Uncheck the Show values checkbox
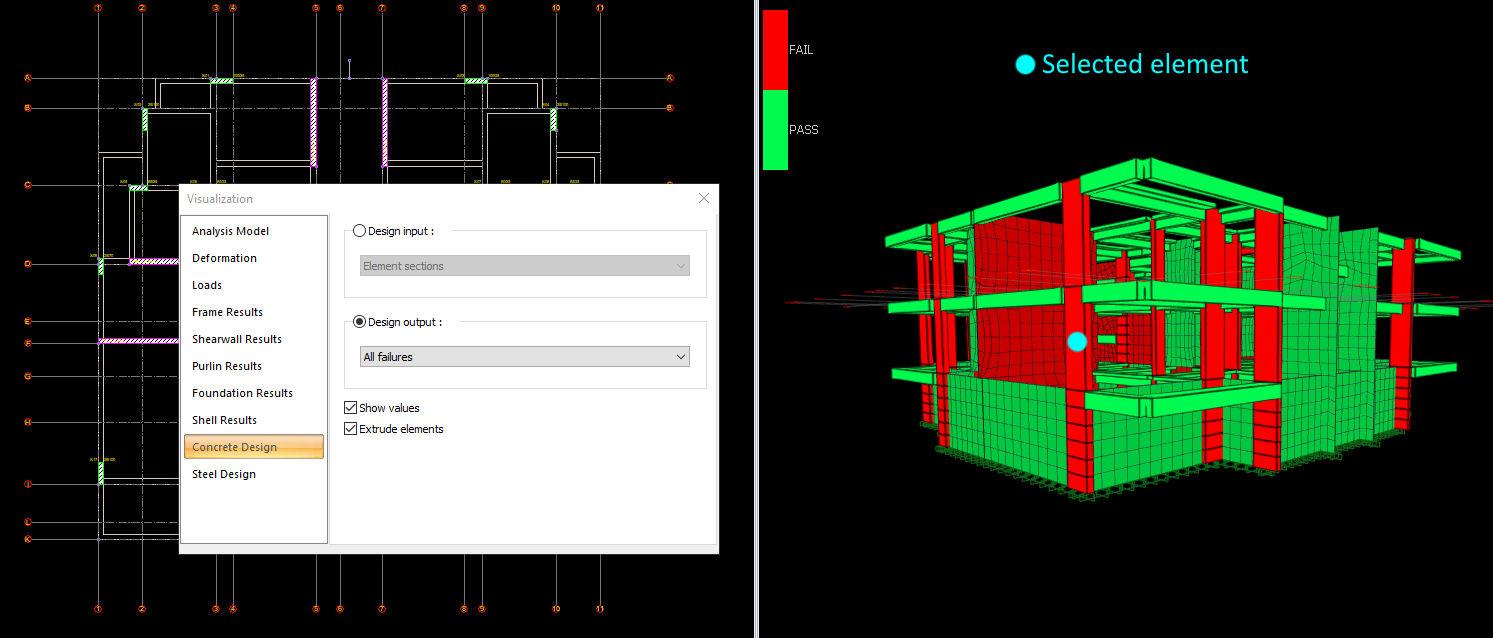 pos(350,408)
